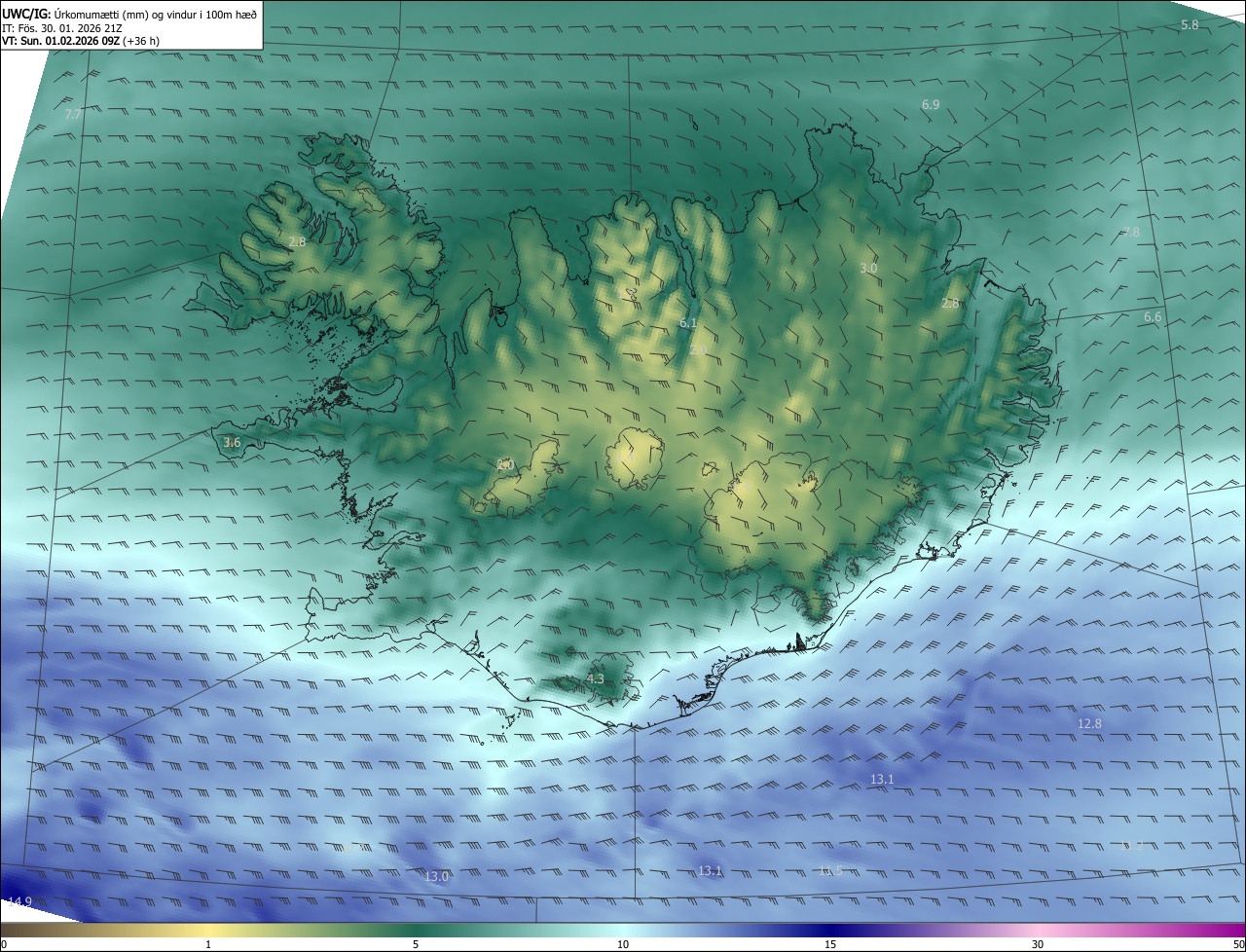This screenshot has height=952, width=1246.
Task: Click the '3.0' value label on map
Action: point(868,268)
